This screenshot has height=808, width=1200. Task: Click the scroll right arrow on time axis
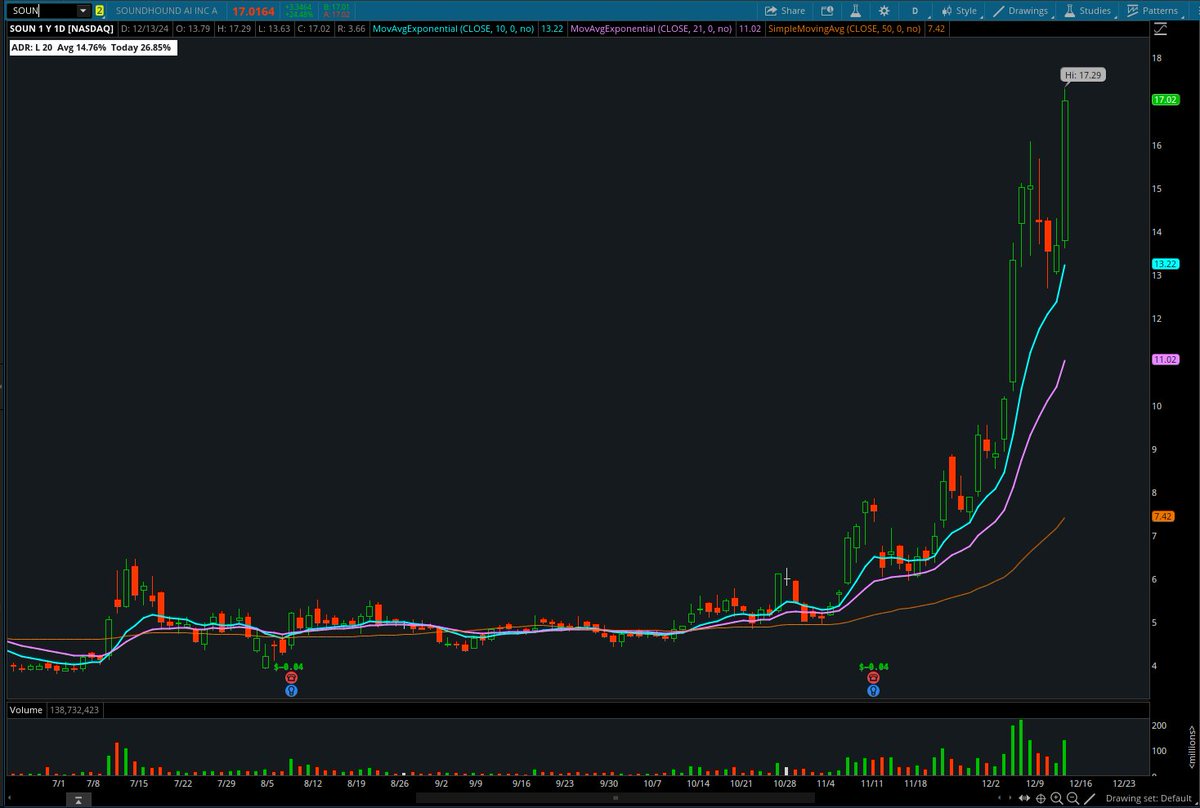[x=1010, y=798]
